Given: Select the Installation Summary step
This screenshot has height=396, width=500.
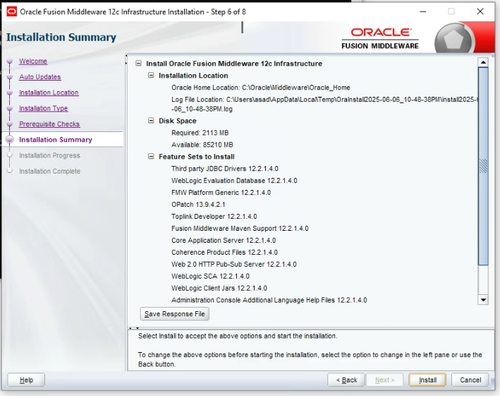Looking at the screenshot, I should pos(56,140).
